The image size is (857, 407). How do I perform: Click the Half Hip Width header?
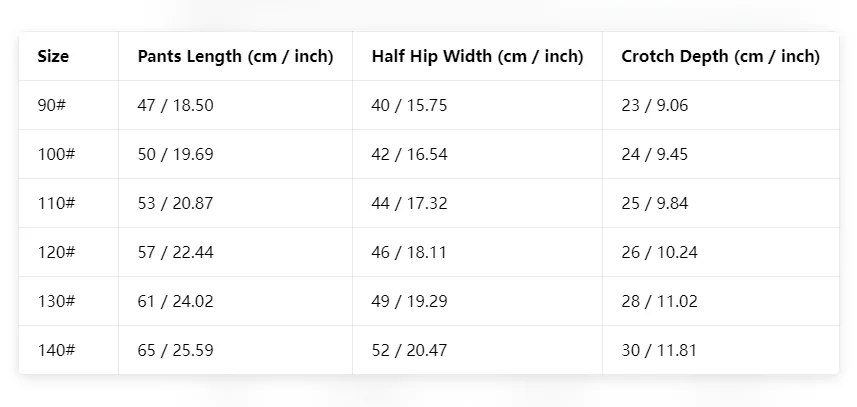pos(478,56)
